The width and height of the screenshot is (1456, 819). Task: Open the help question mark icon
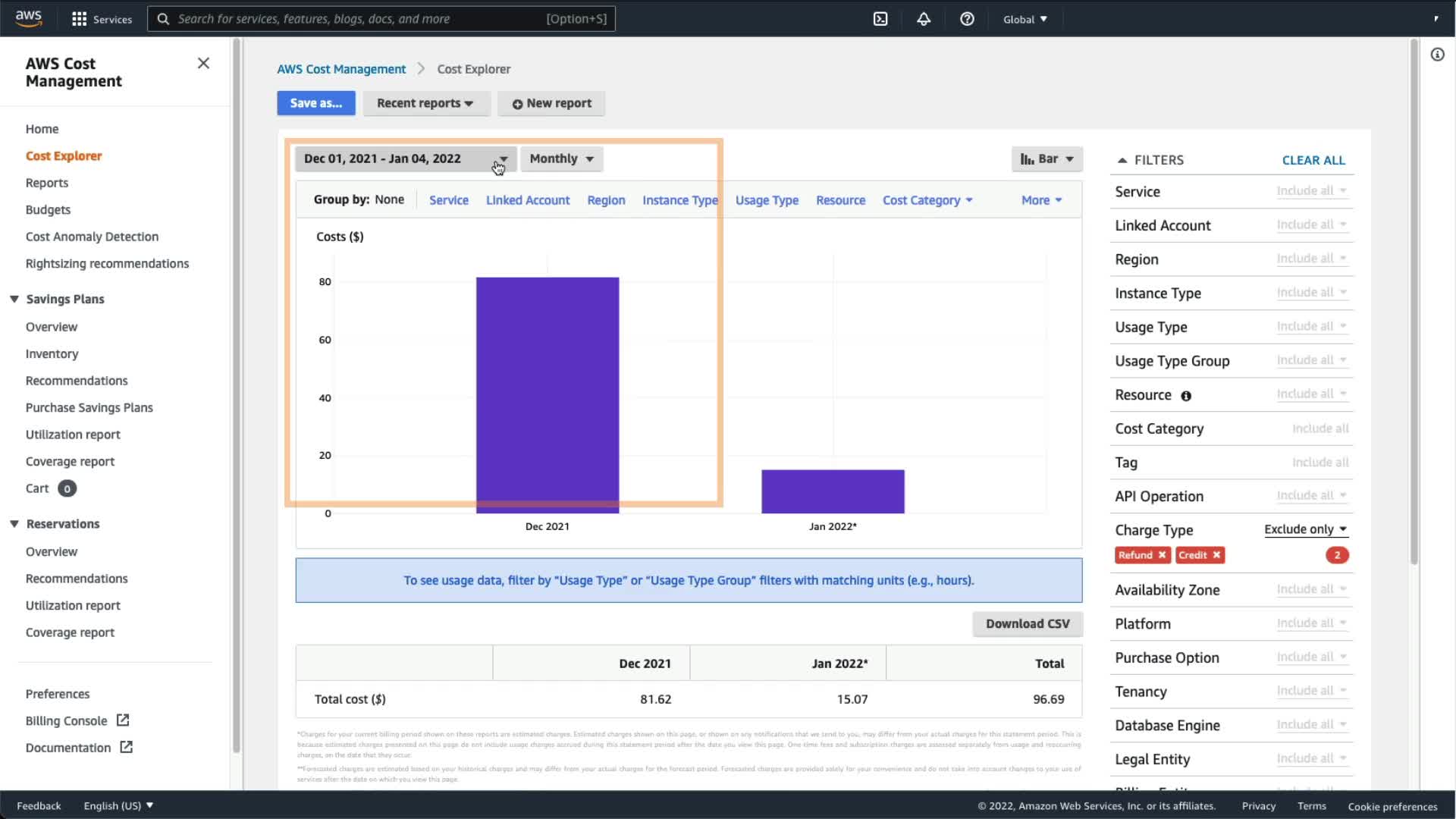pos(967,19)
